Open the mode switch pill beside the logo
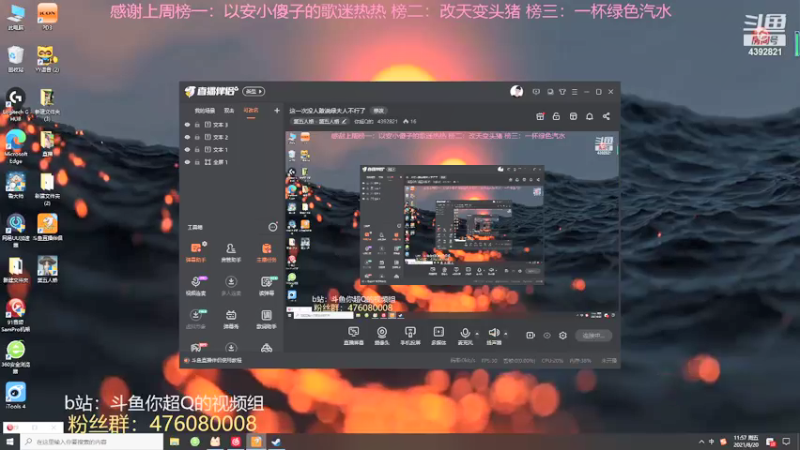Screen dimensions: 800x450 click(x=254, y=91)
